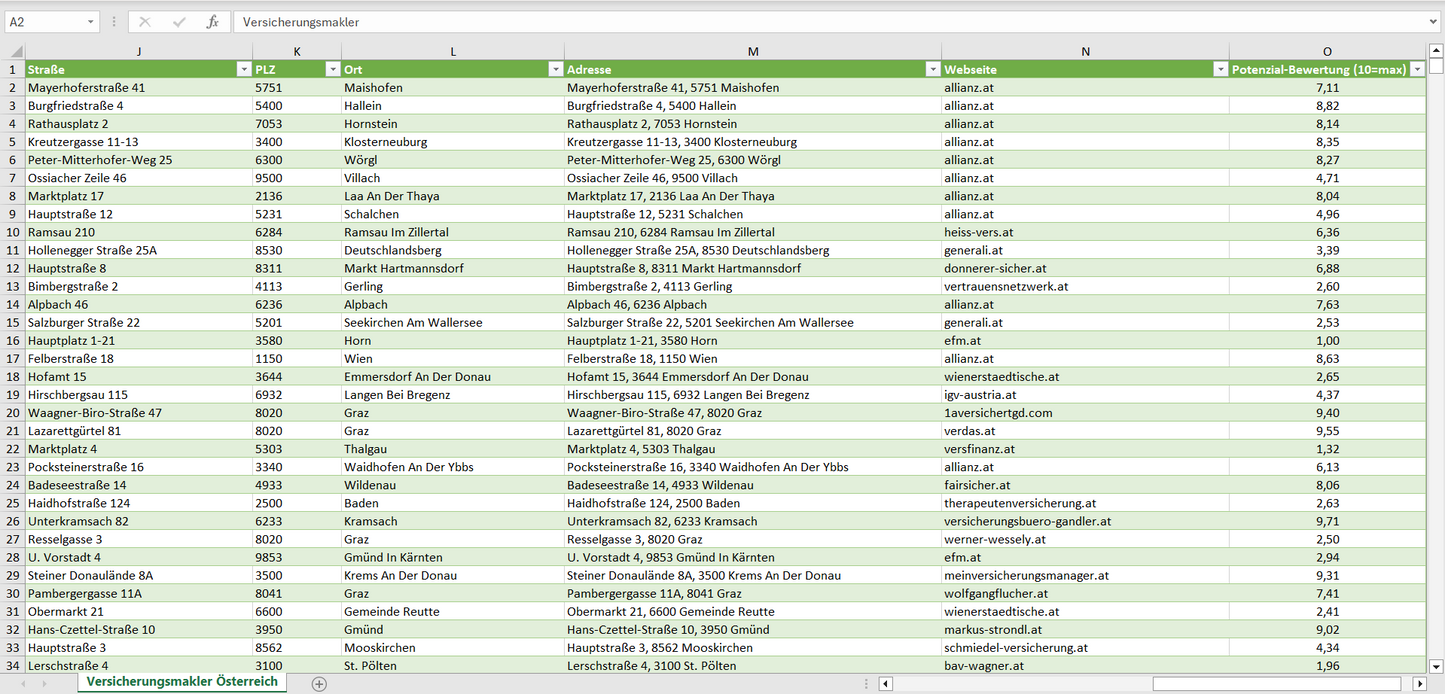Open the Straße column filter dropdown
The width and height of the screenshot is (1445, 694).
pos(243,70)
